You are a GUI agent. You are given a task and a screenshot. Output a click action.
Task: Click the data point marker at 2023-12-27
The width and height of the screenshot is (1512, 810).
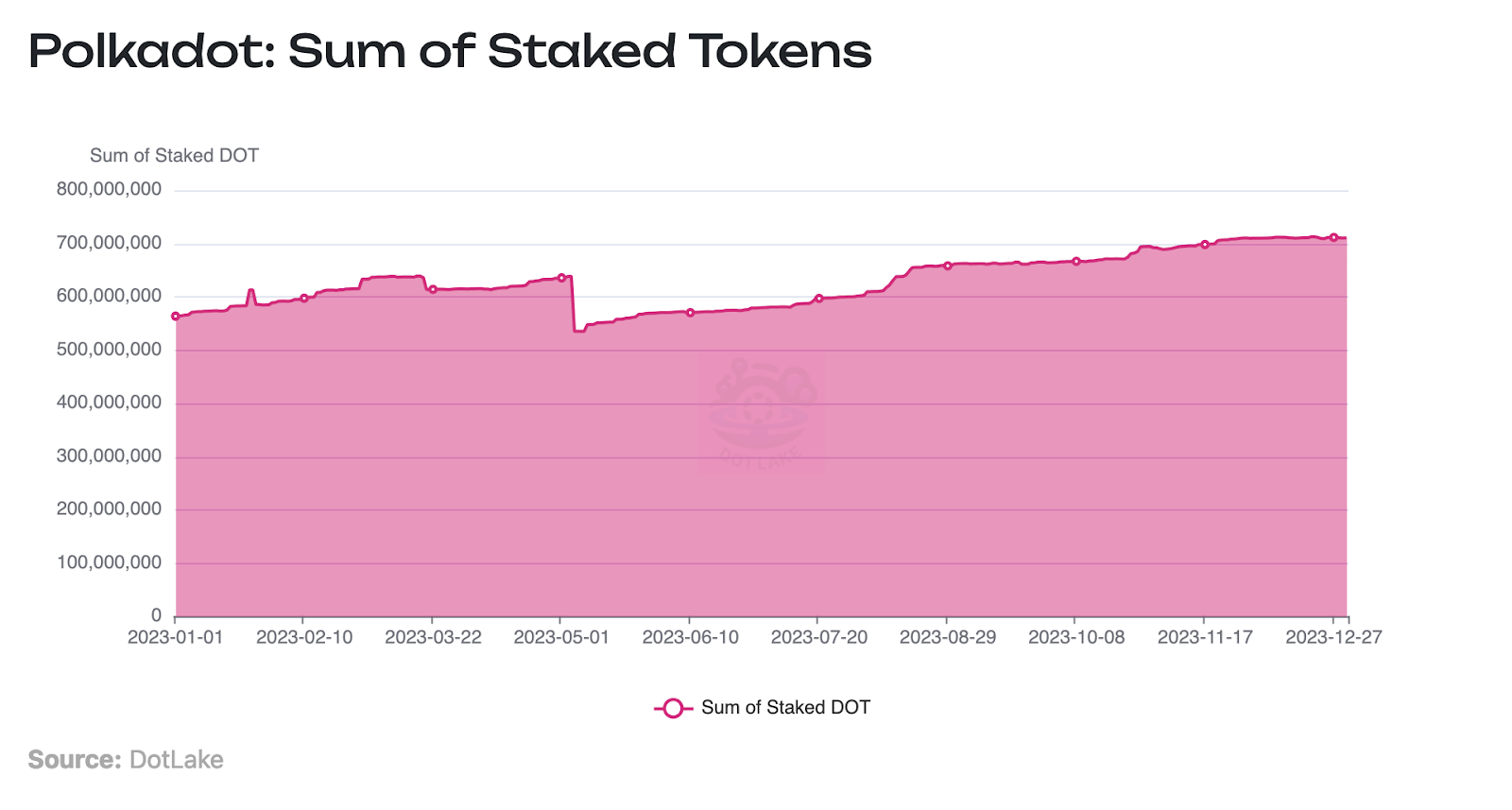tap(1333, 237)
